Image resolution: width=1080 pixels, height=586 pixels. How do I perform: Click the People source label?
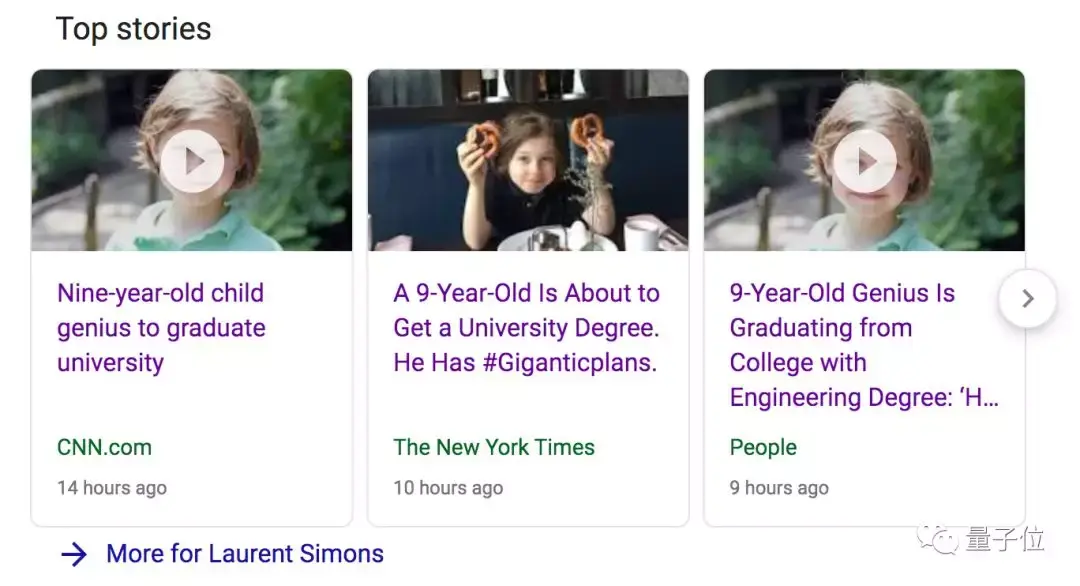click(763, 447)
